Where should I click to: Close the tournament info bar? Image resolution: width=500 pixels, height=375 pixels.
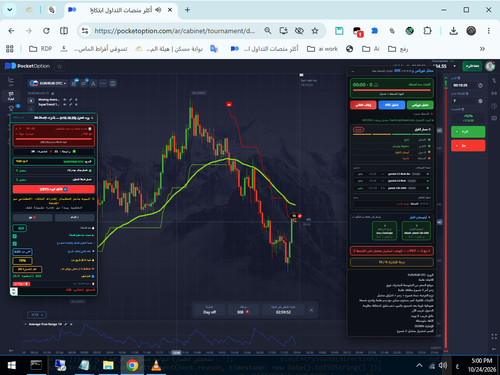pos(311,310)
